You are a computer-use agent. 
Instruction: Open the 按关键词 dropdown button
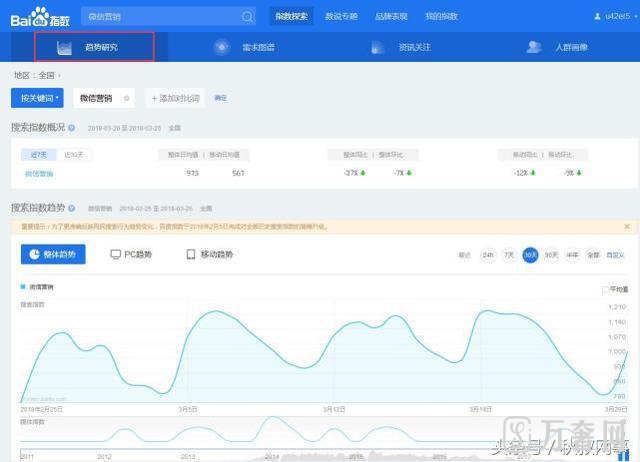[x=37, y=98]
